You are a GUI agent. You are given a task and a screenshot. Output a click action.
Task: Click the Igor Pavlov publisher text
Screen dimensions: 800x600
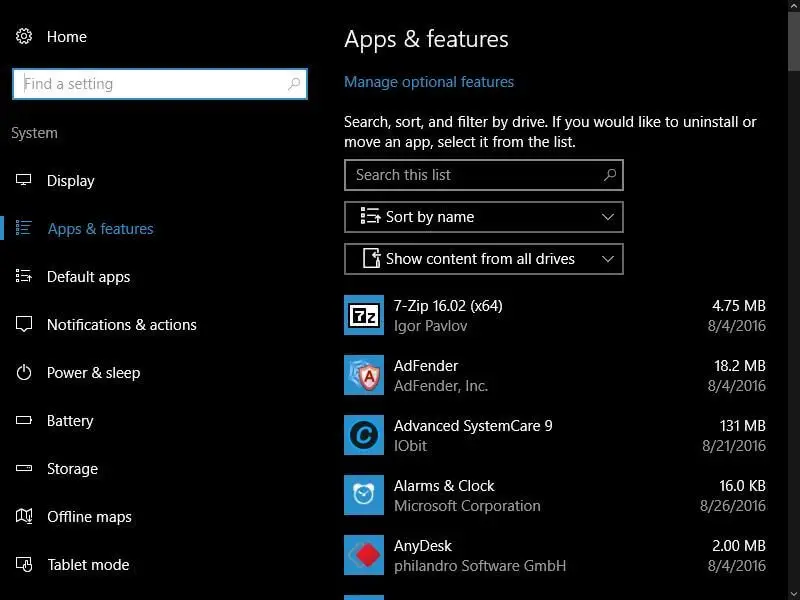[x=430, y=326]
